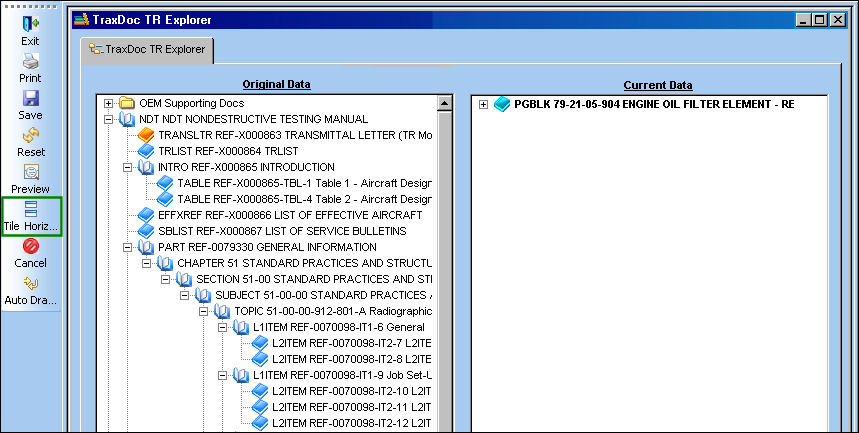859x433 pixels.
Task: Click the SBLIST REF-X000867 icon
Action: tap(146, 231)
